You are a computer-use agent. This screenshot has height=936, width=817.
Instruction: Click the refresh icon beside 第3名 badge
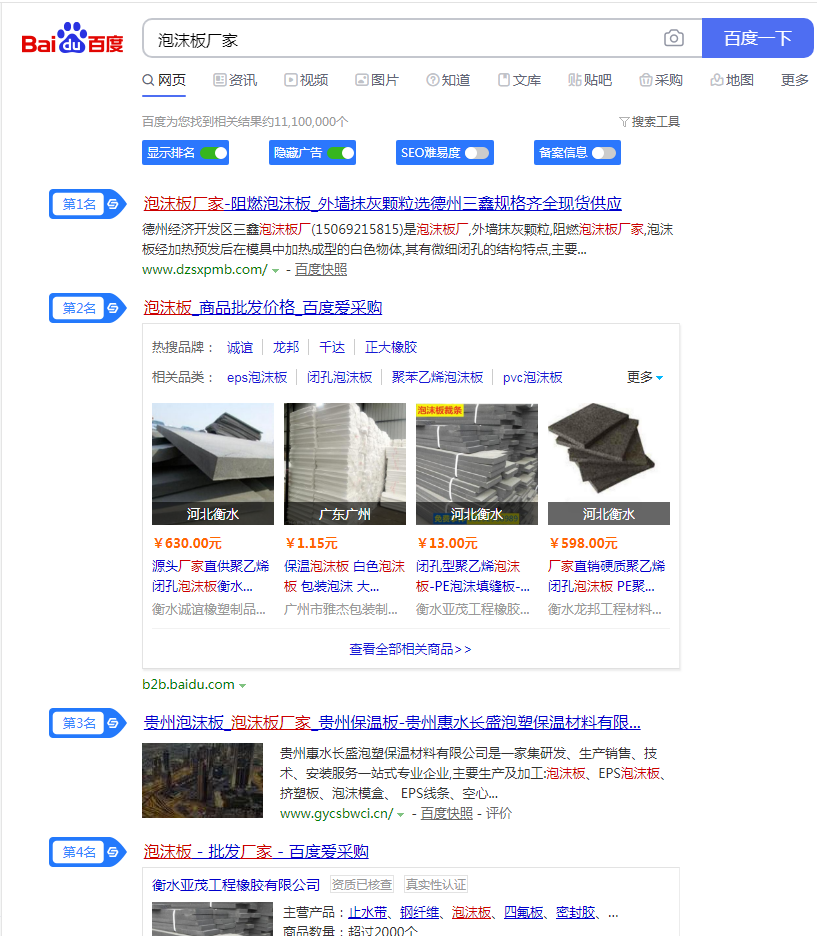click(x=113, y=723)
